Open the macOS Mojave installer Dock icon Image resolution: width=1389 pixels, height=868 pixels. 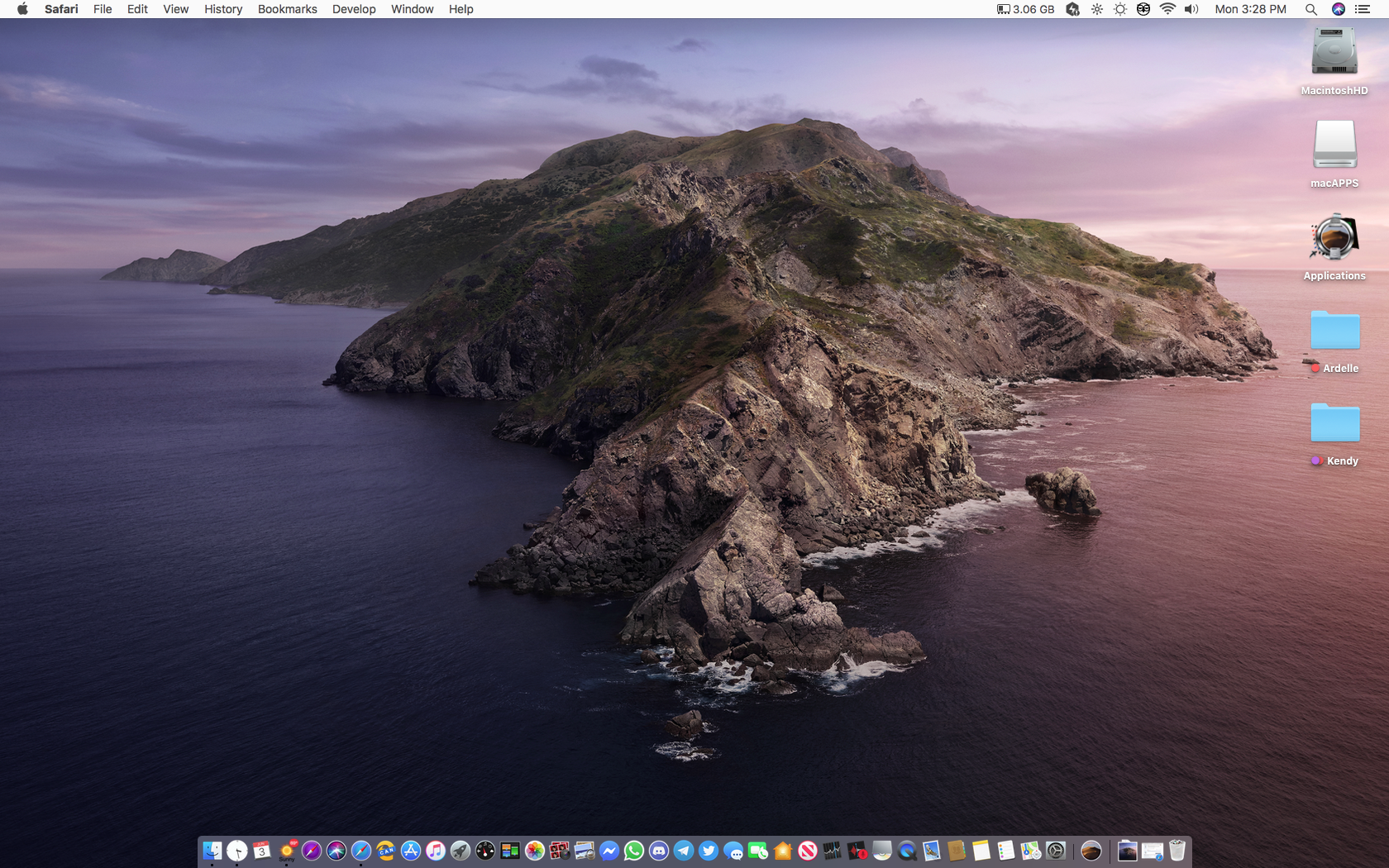[x=1091, y=851]
